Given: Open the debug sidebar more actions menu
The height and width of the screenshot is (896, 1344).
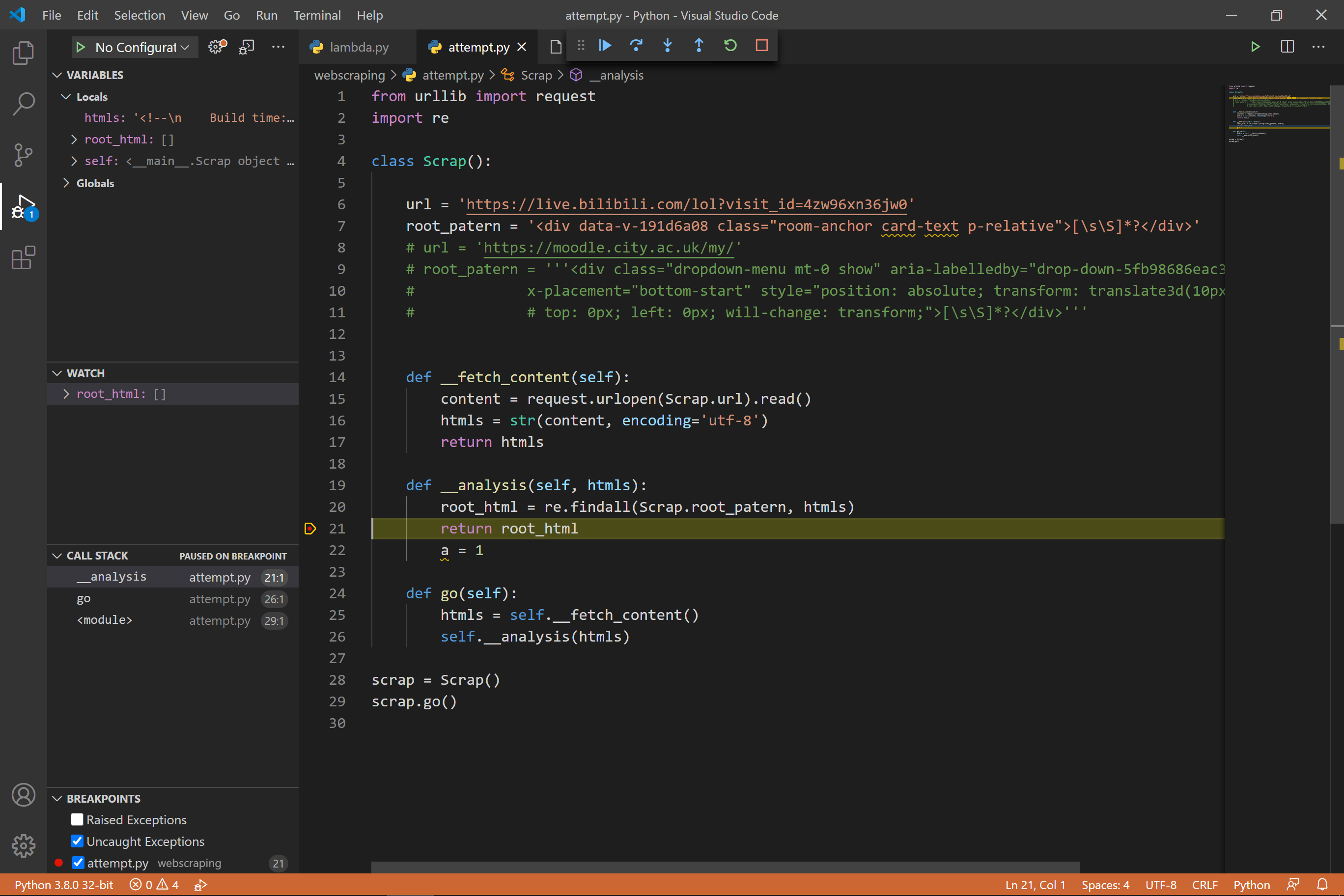Looking at the screenshot, I should [x=279, y=47].
